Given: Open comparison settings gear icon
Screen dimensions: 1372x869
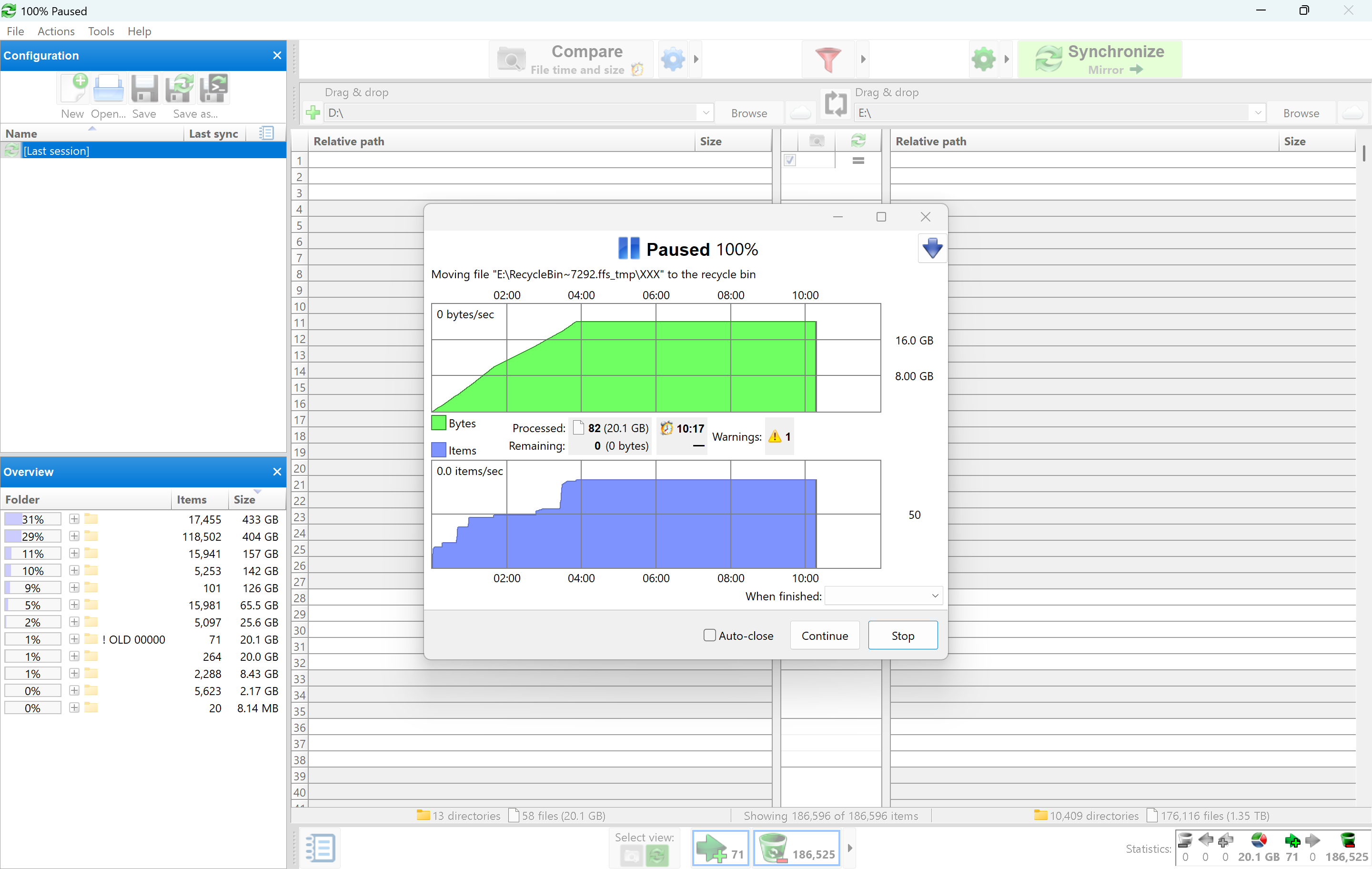Looking at the screenshot, I should tap(672, 59).
